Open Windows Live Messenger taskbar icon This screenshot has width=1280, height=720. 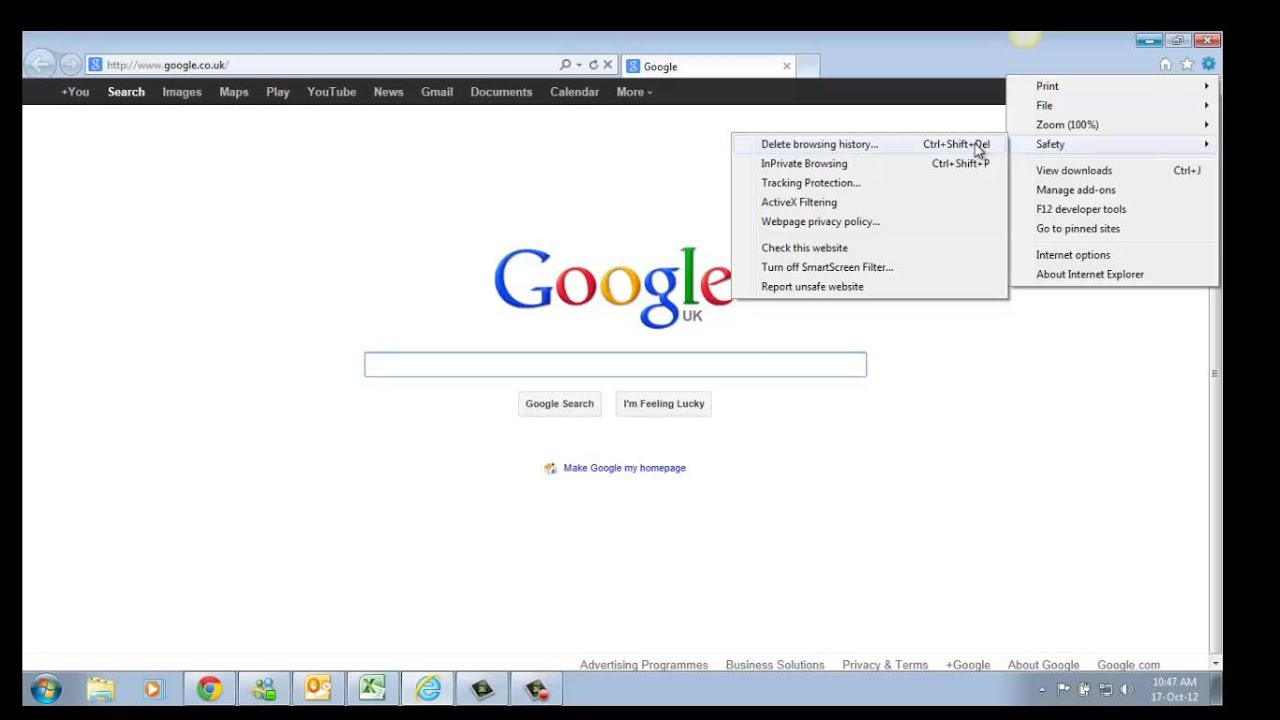click(x=264, y=689)
